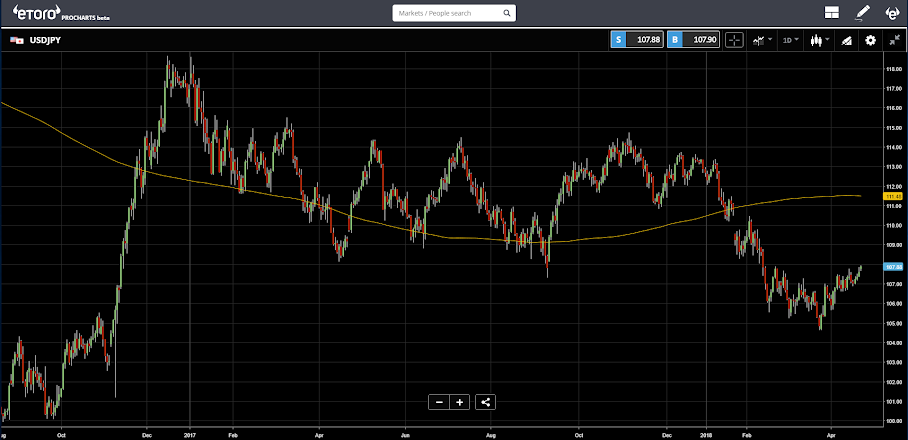Open chart settings gear
The width and height of the screenshot is (908, 440).
click(x=870, y=40)
